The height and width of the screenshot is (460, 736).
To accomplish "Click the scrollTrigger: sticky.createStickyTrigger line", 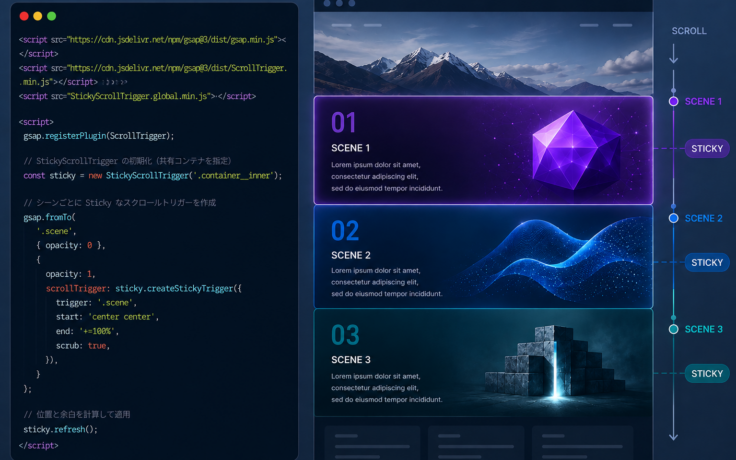I will tap(144, 289).
